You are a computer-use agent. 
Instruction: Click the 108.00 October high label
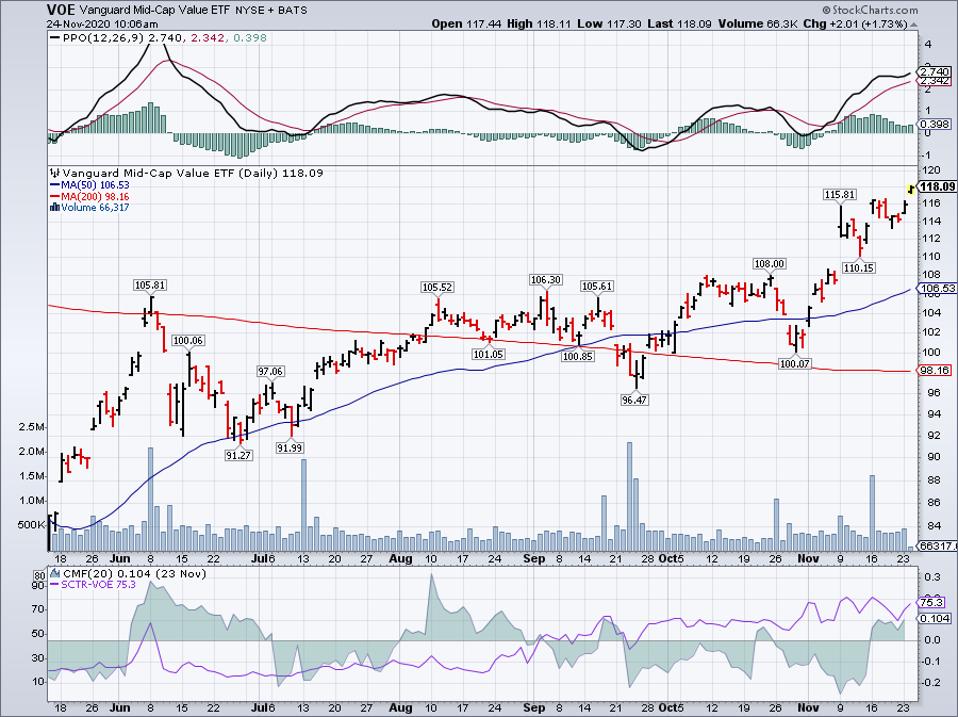pos(769,264)
